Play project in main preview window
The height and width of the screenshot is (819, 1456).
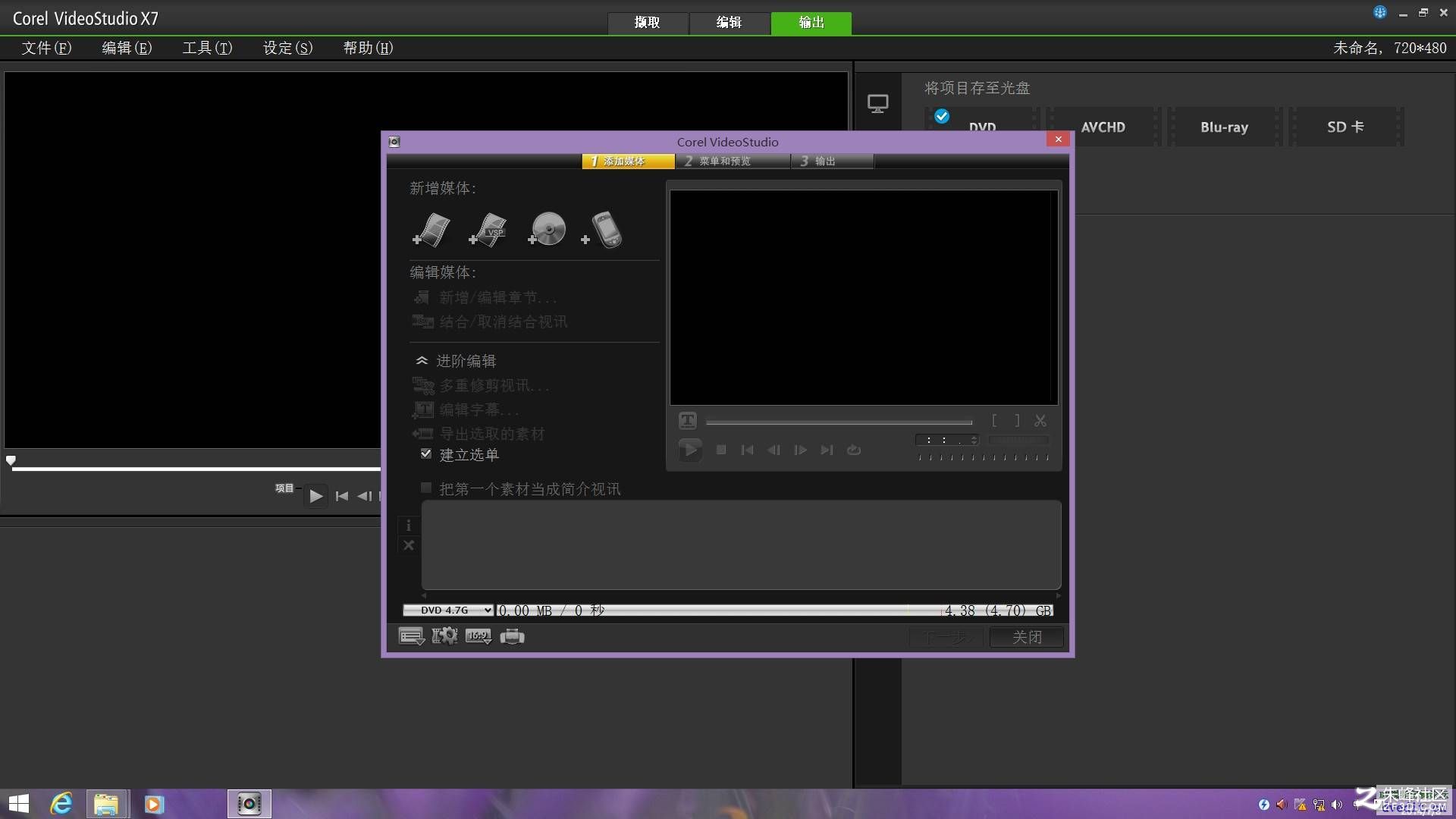coord(316,496)
